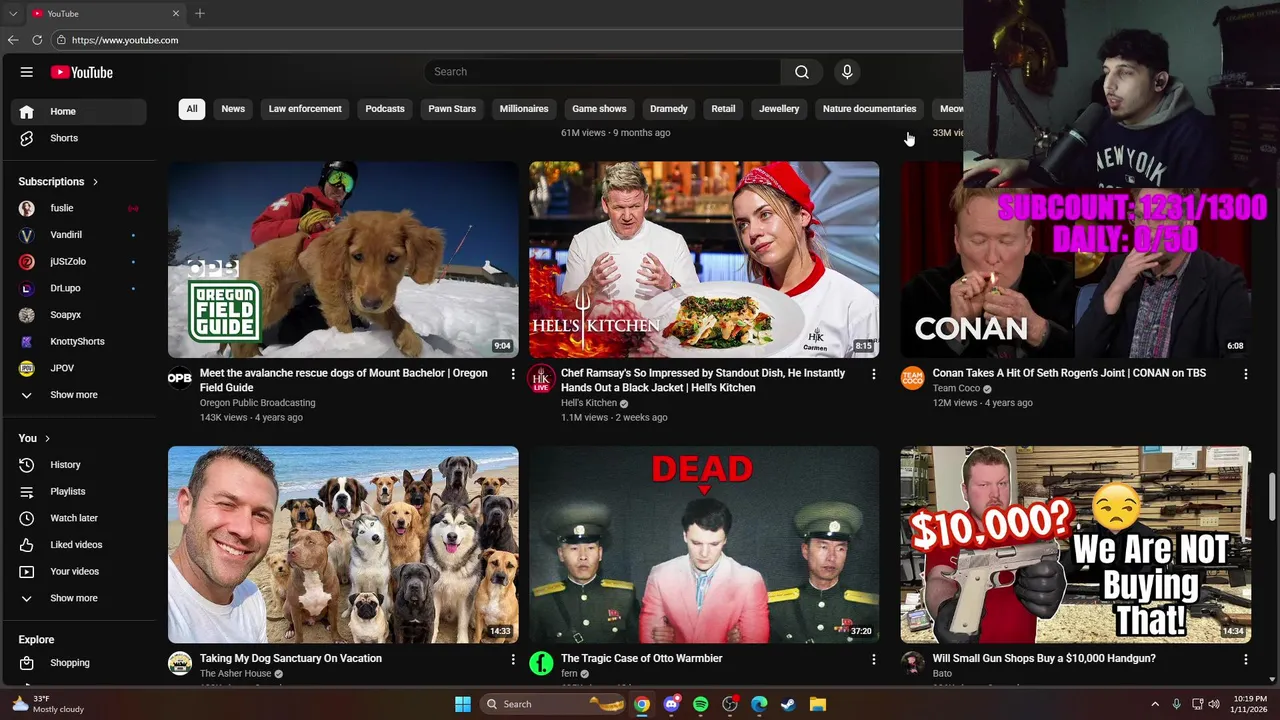Open Hell's Kitchen channel name link
Screen dimensions: 1280x720
tap(589, 403)
